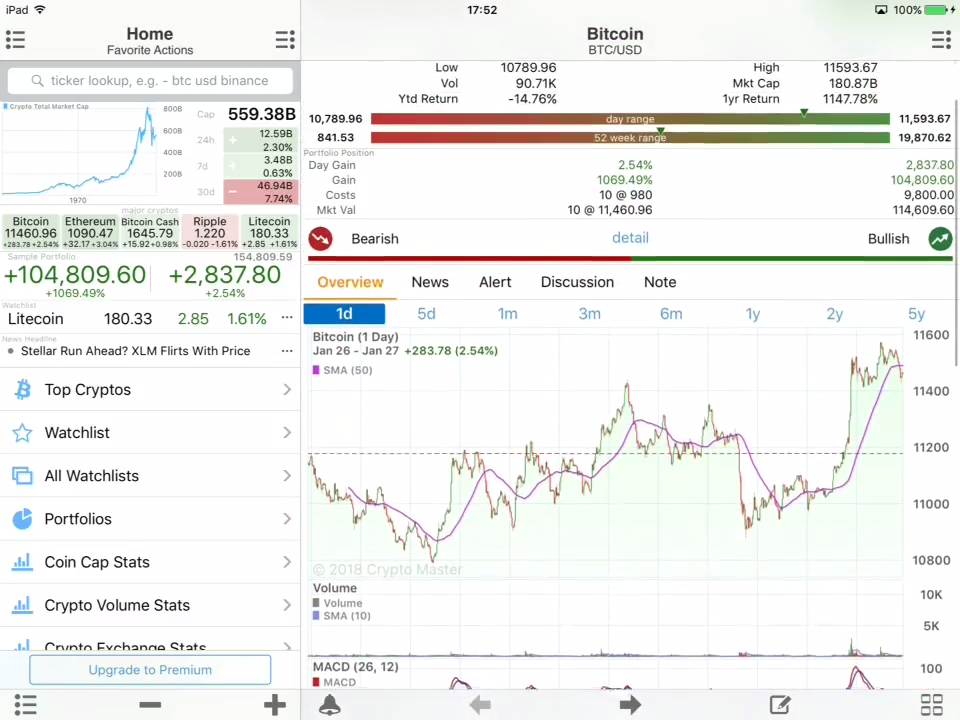Open the Litecoin 180.33 watchlist row
The height and width of the screenshot is (720, 960).
point(150,318)
